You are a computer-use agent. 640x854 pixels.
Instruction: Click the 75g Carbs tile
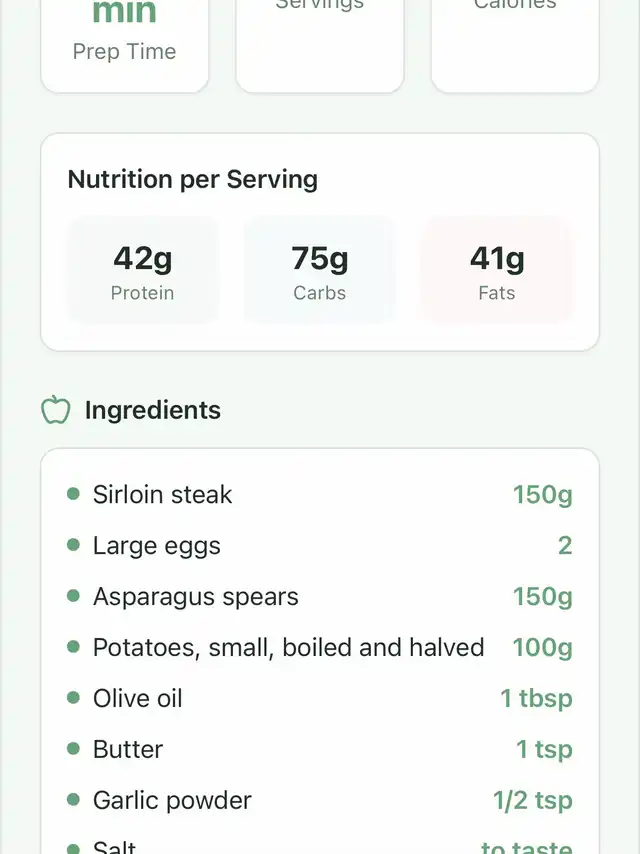[320, 271]
